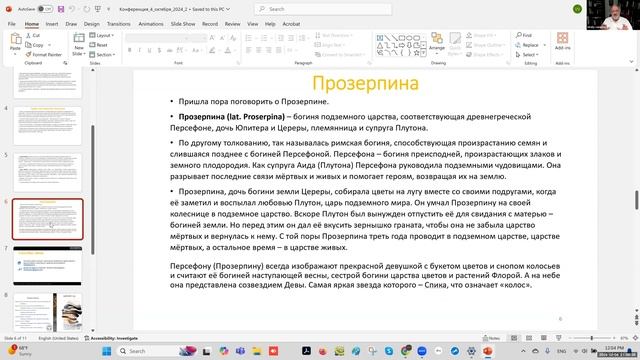
Task: Open the Replace dropdown arrow
Action: (544, 45)
